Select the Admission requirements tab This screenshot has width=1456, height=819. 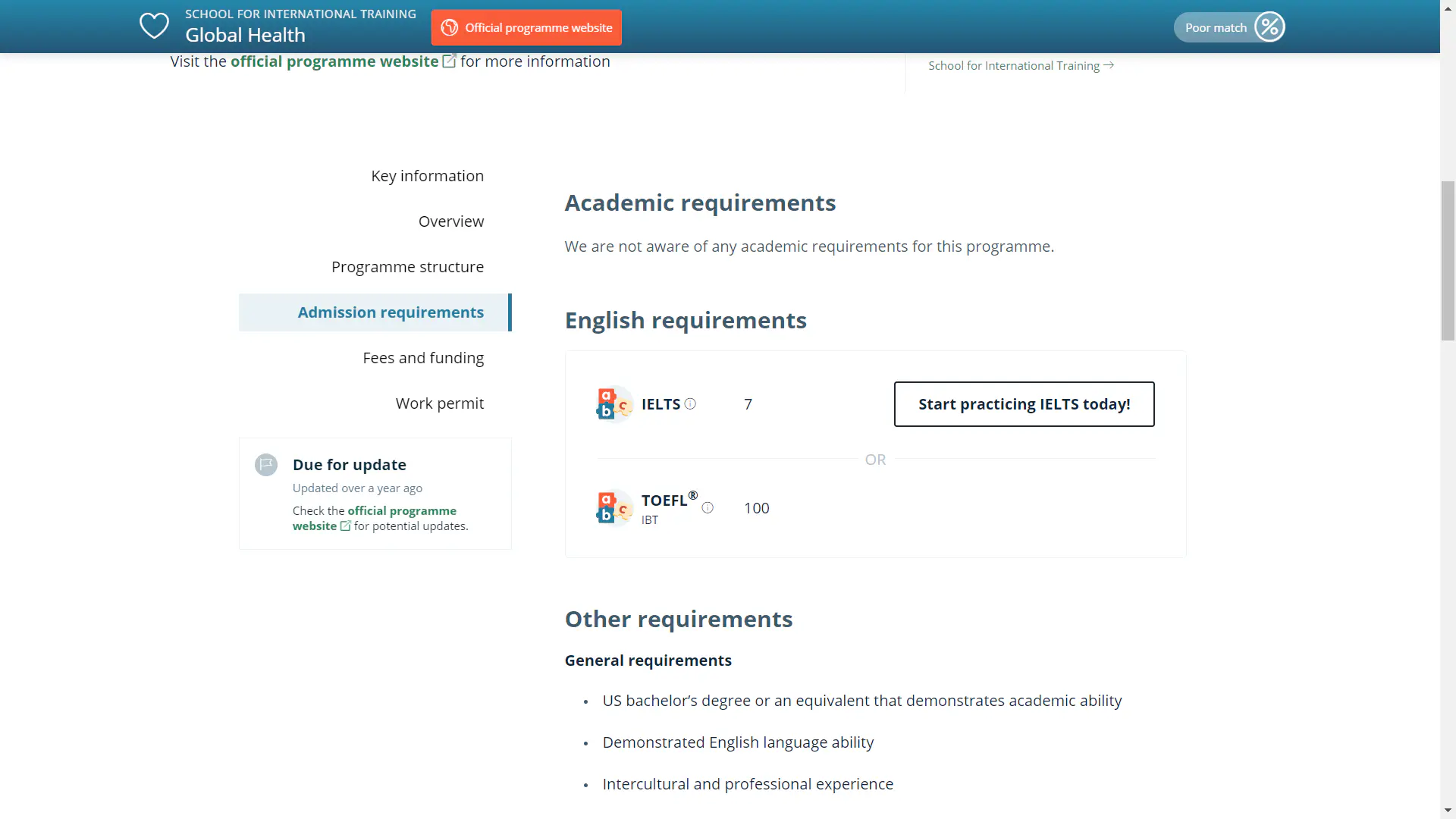coord(390,312)
